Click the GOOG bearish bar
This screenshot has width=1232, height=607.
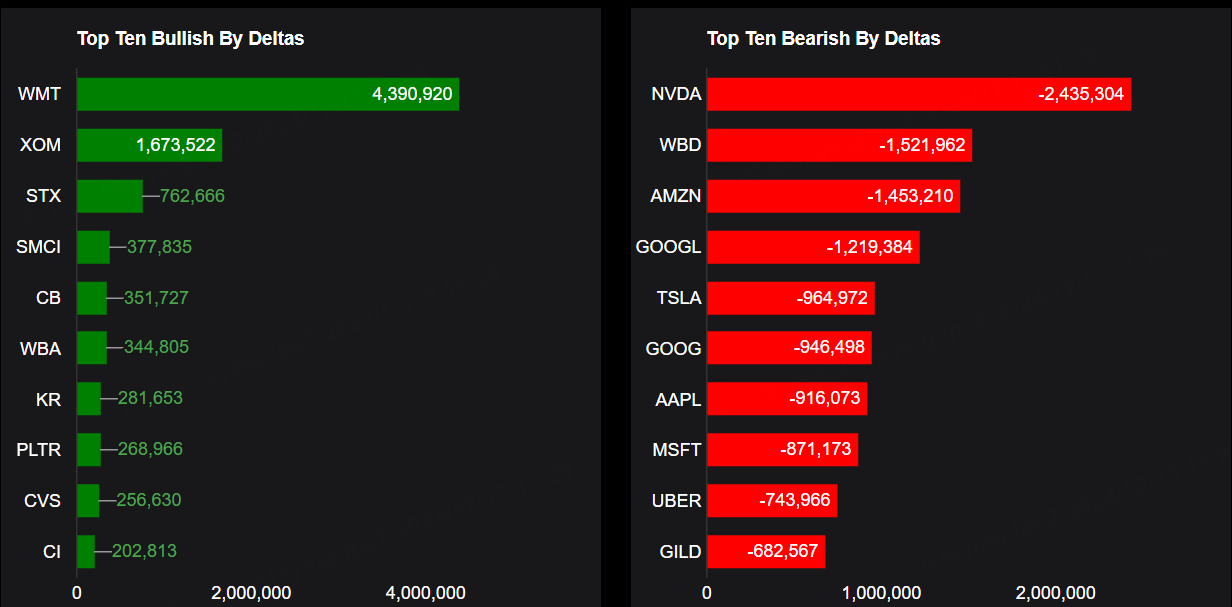coord(789,348)
